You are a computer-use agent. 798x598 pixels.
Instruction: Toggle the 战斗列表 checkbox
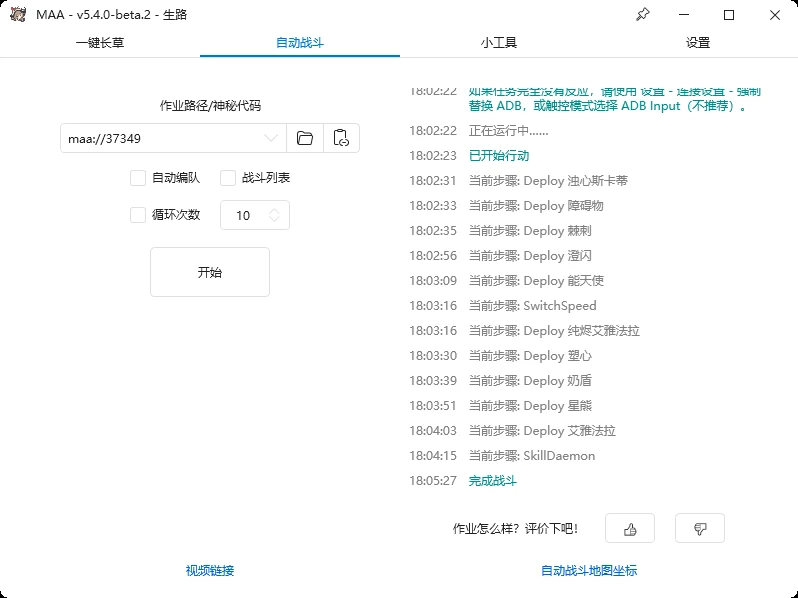coord(228,178)
